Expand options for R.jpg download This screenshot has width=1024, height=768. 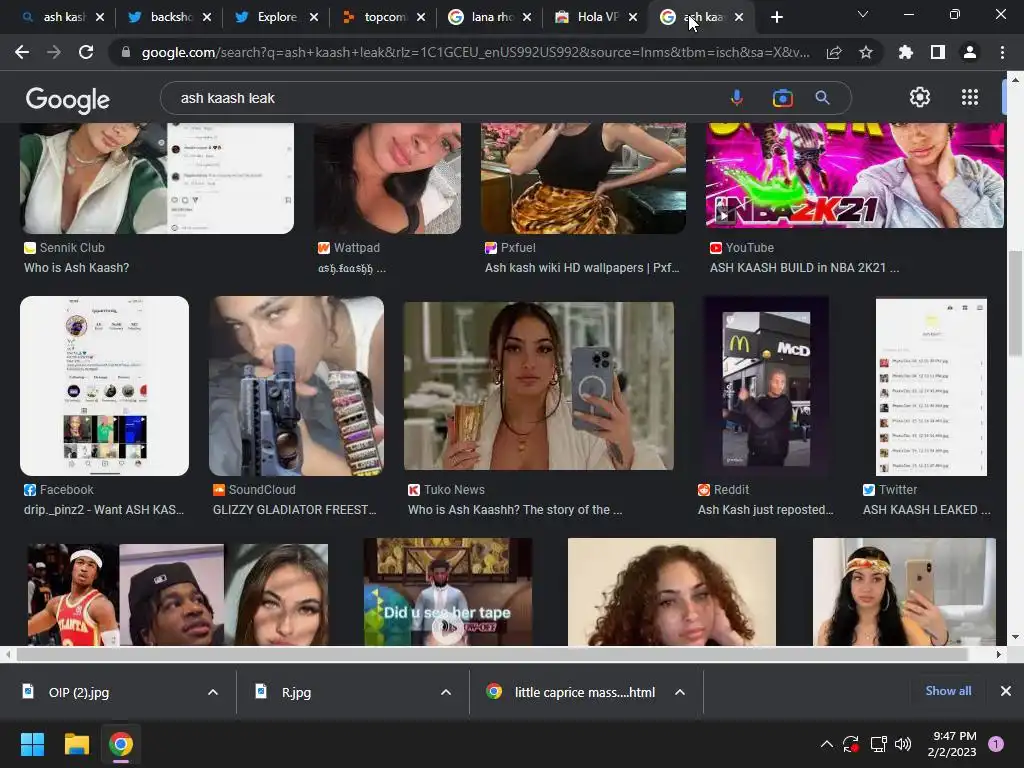click(x=446, y=692)
